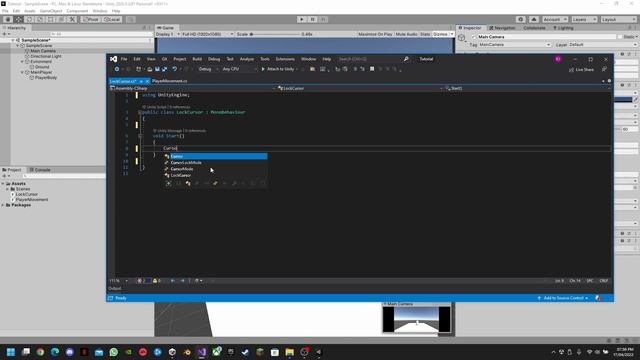Click the Unity Play button
Image resolution: width=640 pixels, height=360 pixels.
click(302, 19)
